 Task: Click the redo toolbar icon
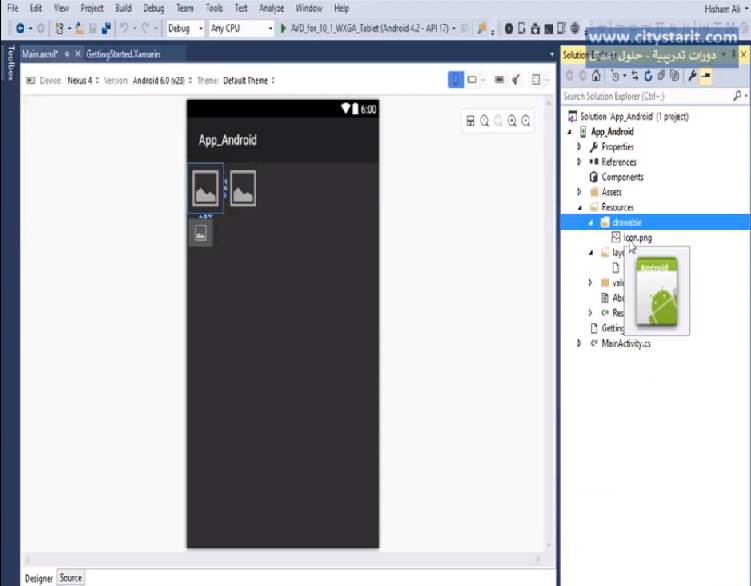coord(146,29)
